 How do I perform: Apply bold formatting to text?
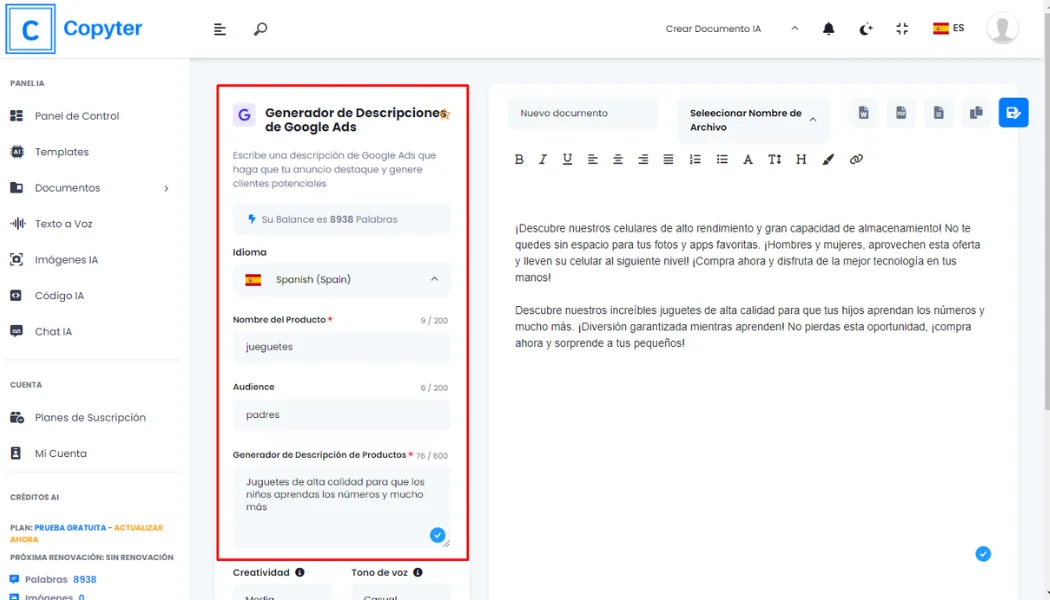point(519,159)
